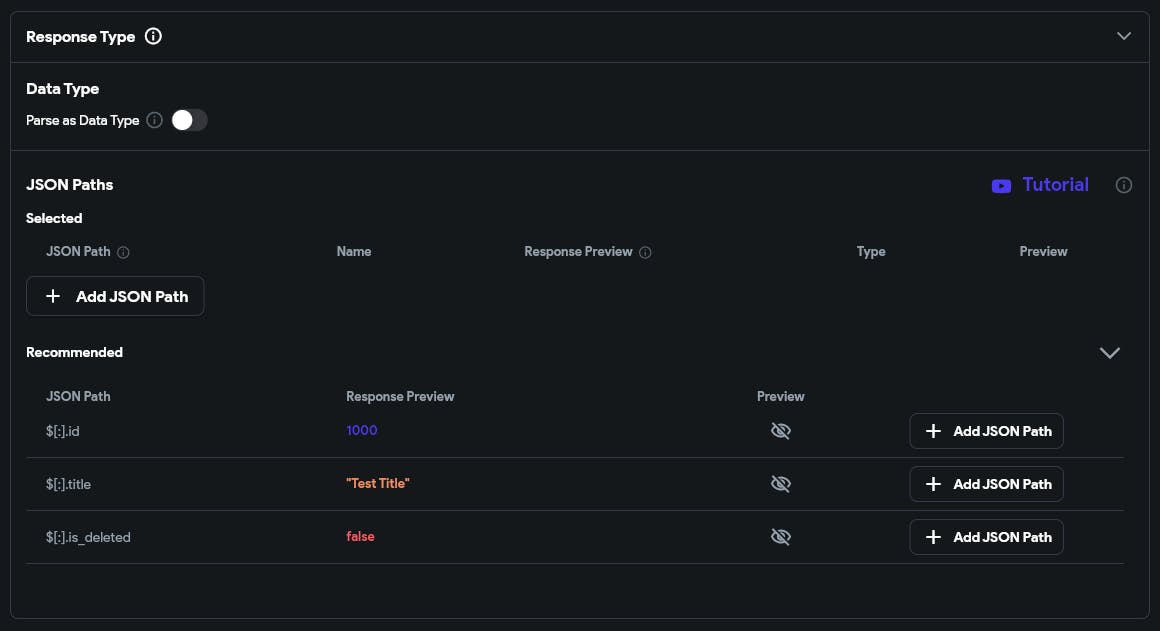Click the "Test Title" response preview value
The width and height of the screenshot is (1160, 631).
coord(378,484)
